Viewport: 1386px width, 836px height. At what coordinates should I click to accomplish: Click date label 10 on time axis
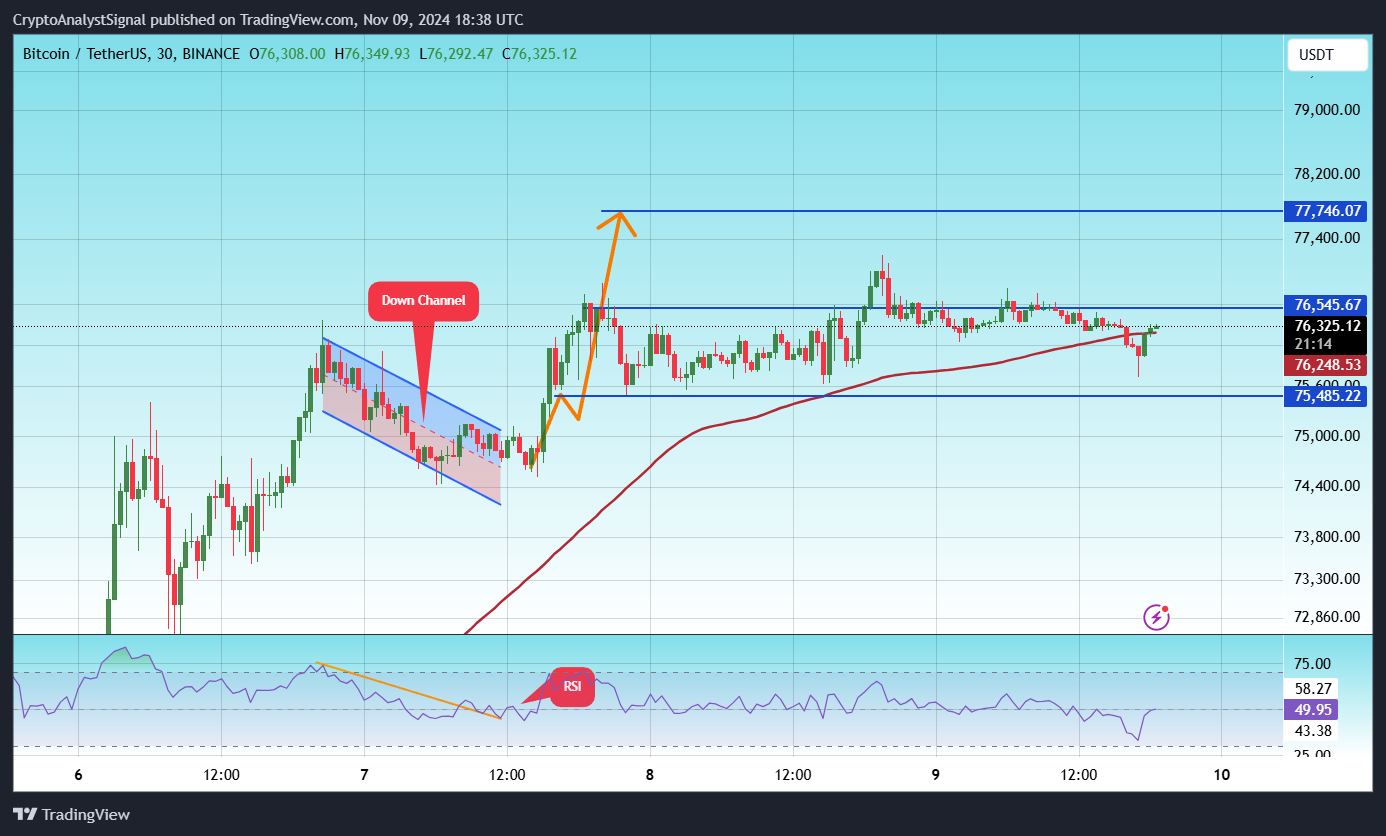(1221, 775)
